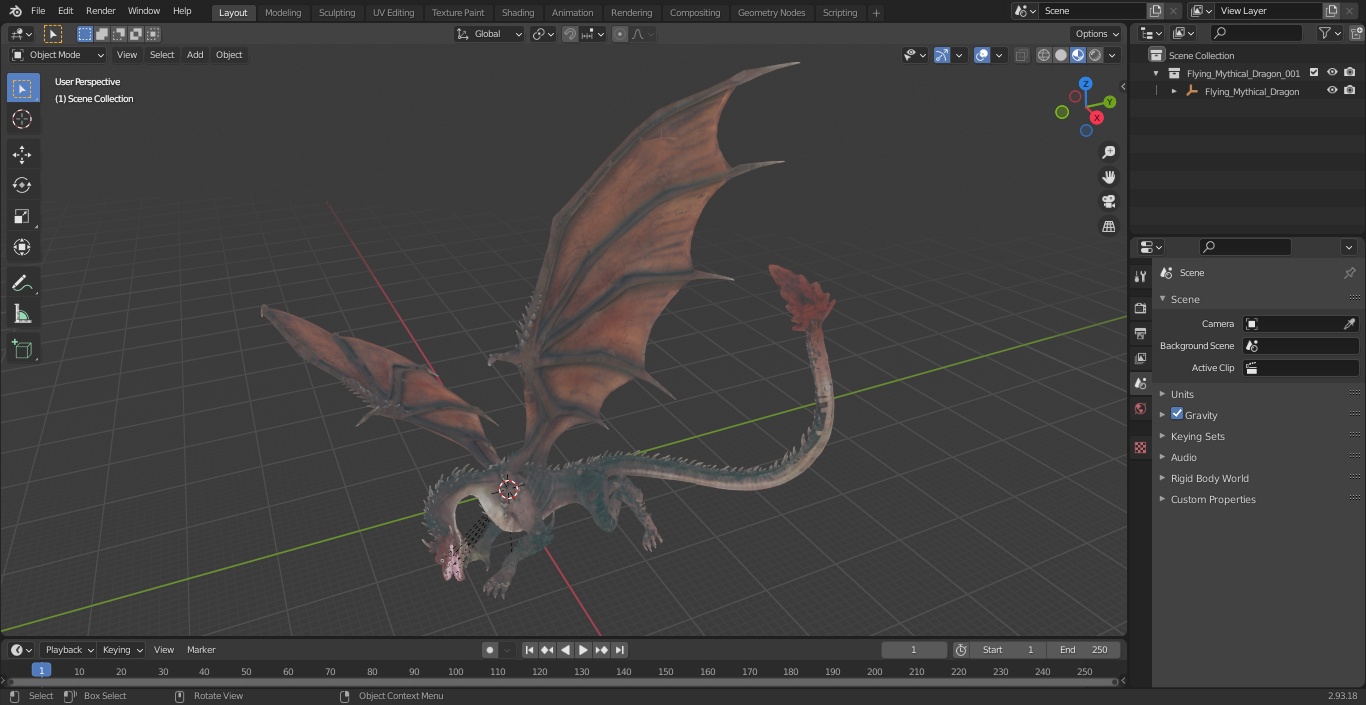
Task: Switch to rendered viewport shading
Action: [1095, 55]
